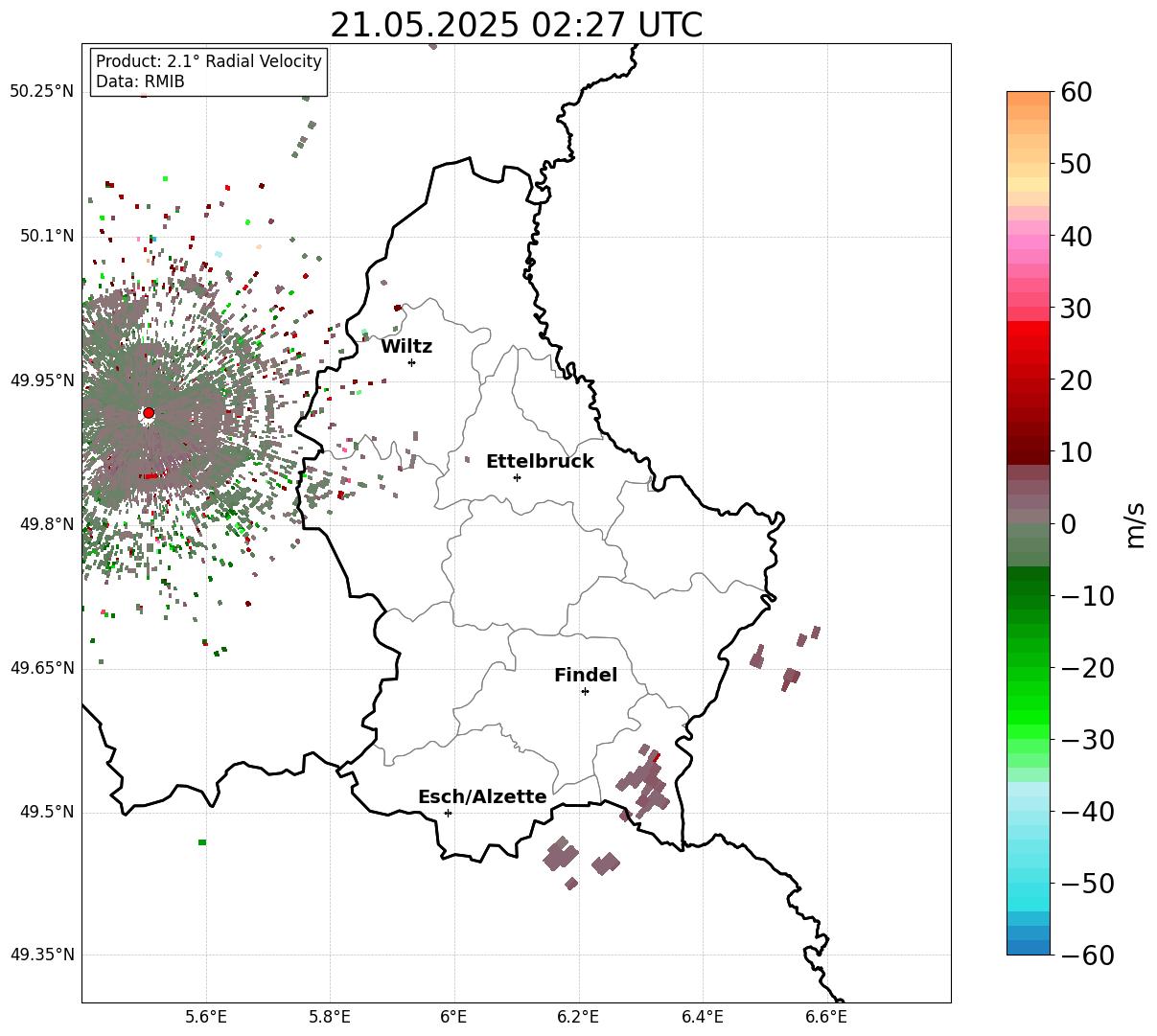Click the colorbar label 40
This screenshot has height=1036, width=1157.
point(1077,236)
